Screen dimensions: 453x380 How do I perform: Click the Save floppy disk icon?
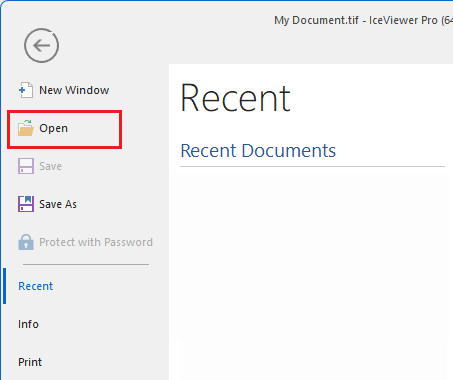click(26, 166)
